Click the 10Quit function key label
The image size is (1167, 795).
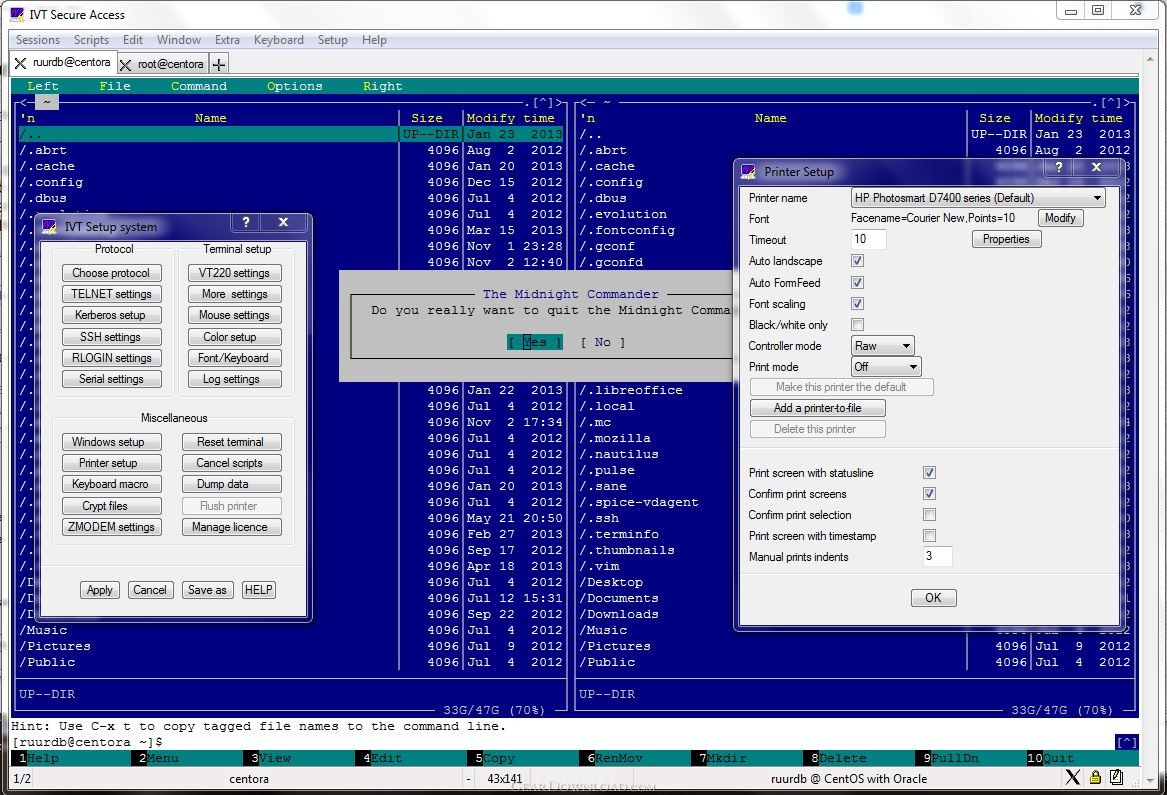[x=1050, y=759]
